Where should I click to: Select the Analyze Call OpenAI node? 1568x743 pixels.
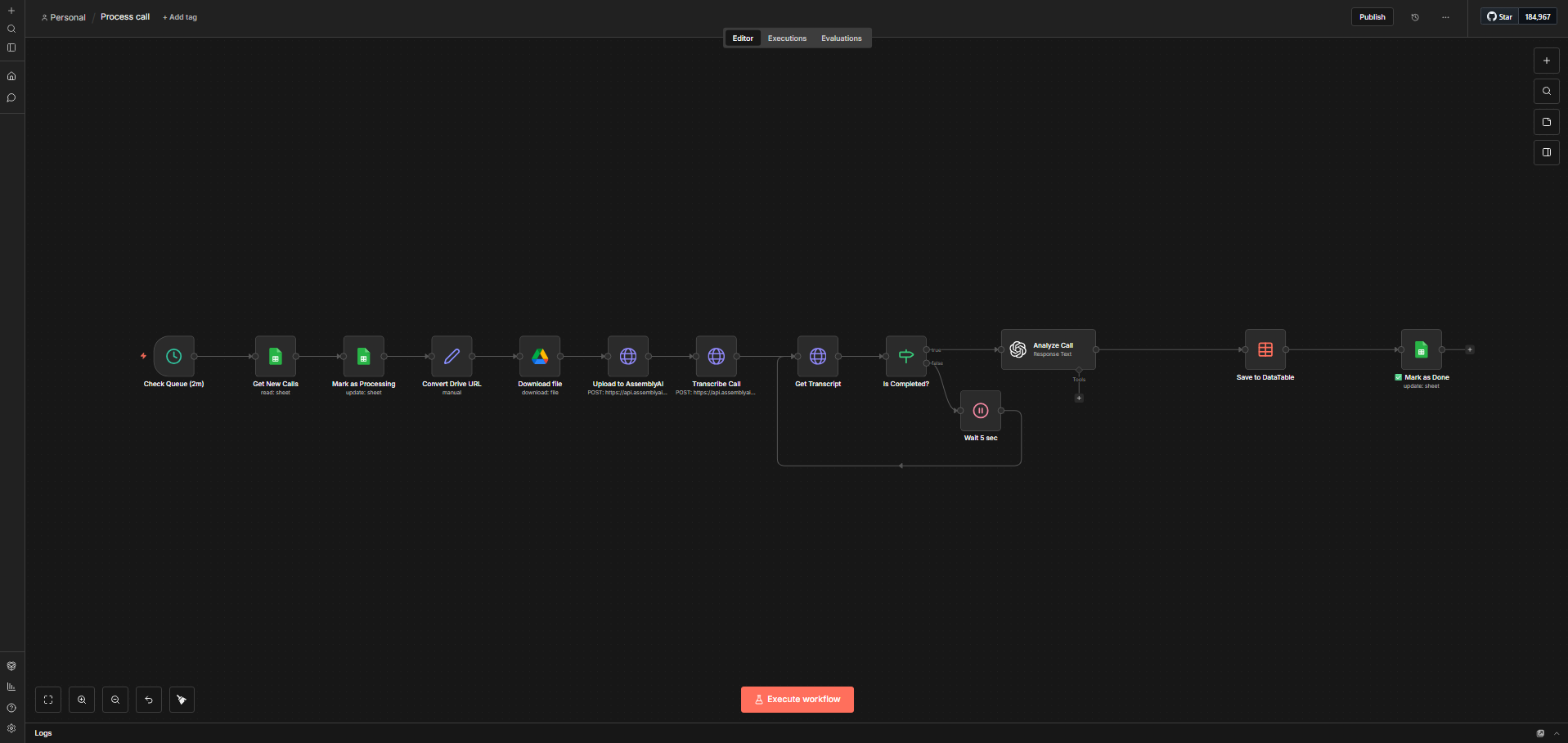pos(1049,349)
